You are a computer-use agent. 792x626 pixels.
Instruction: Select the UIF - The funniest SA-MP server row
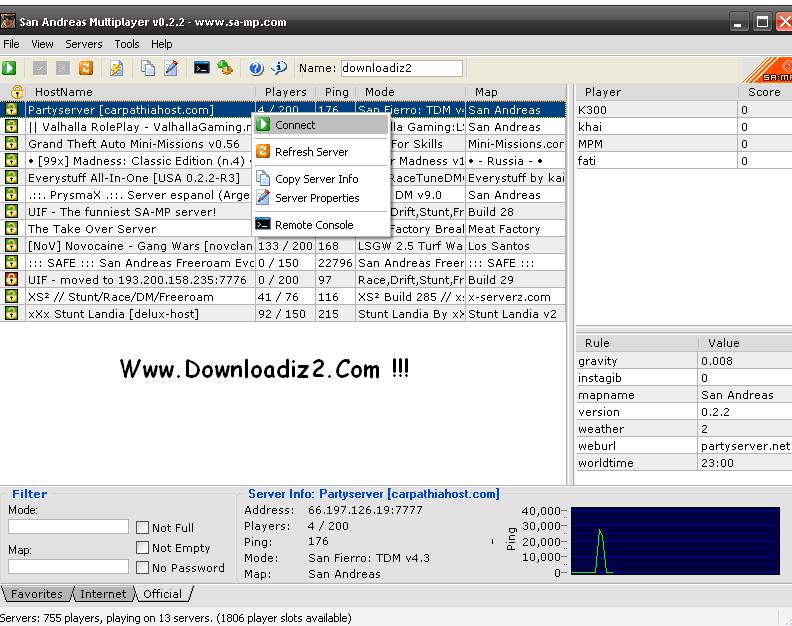click(283, 212)
